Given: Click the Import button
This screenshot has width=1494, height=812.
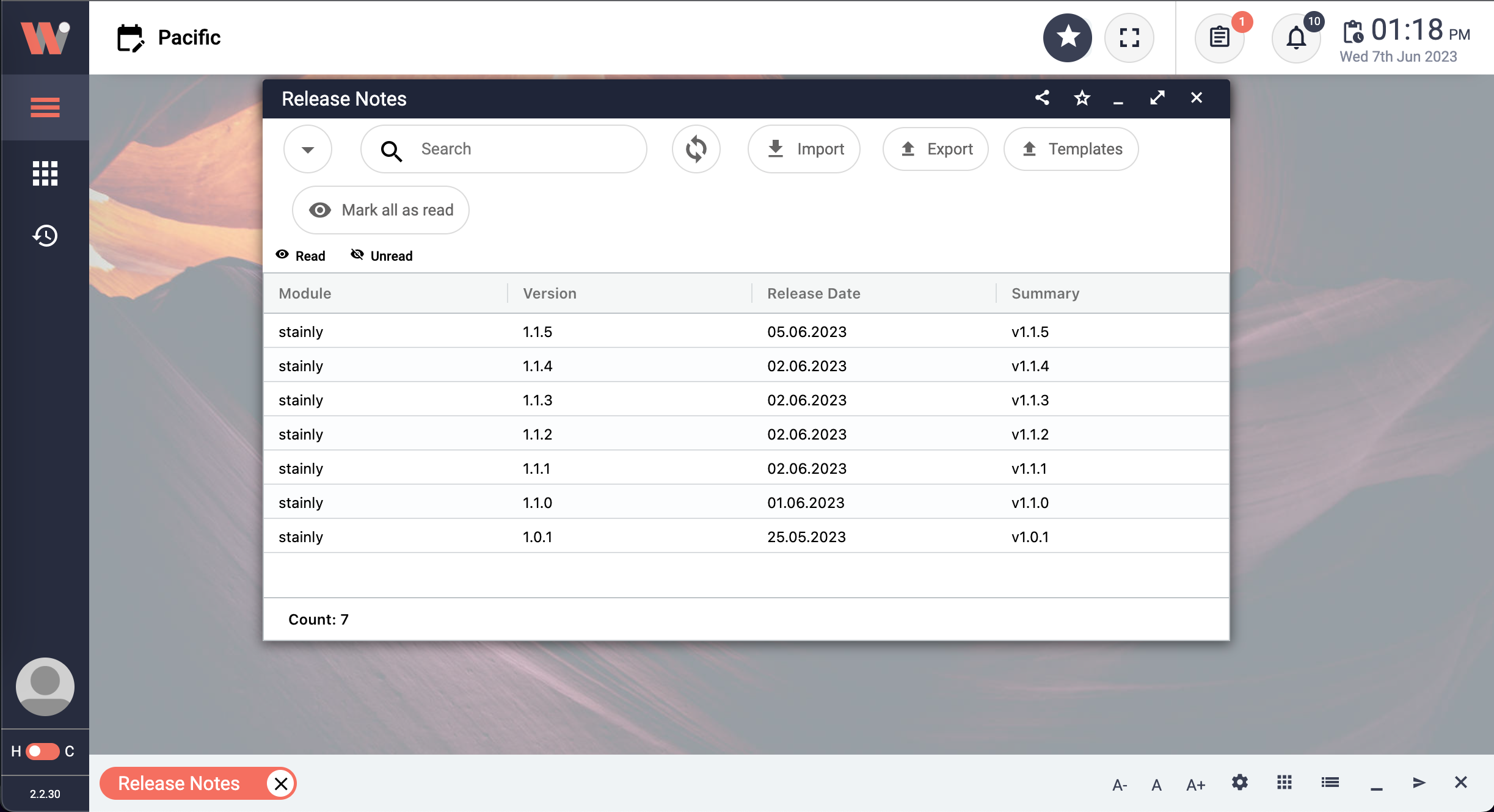Looking at the screenshot, I should 804,149.
